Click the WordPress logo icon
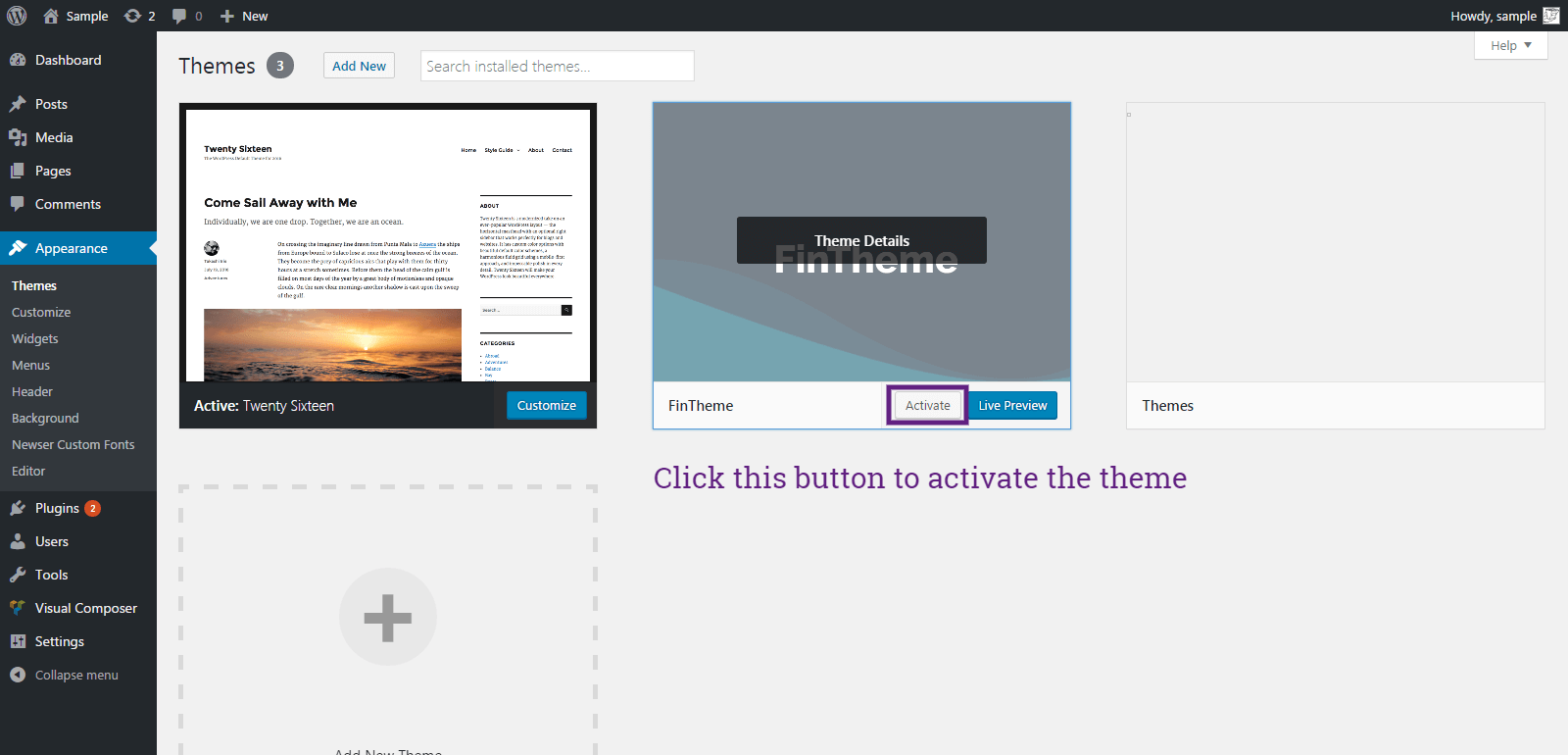 coord(17,16)
